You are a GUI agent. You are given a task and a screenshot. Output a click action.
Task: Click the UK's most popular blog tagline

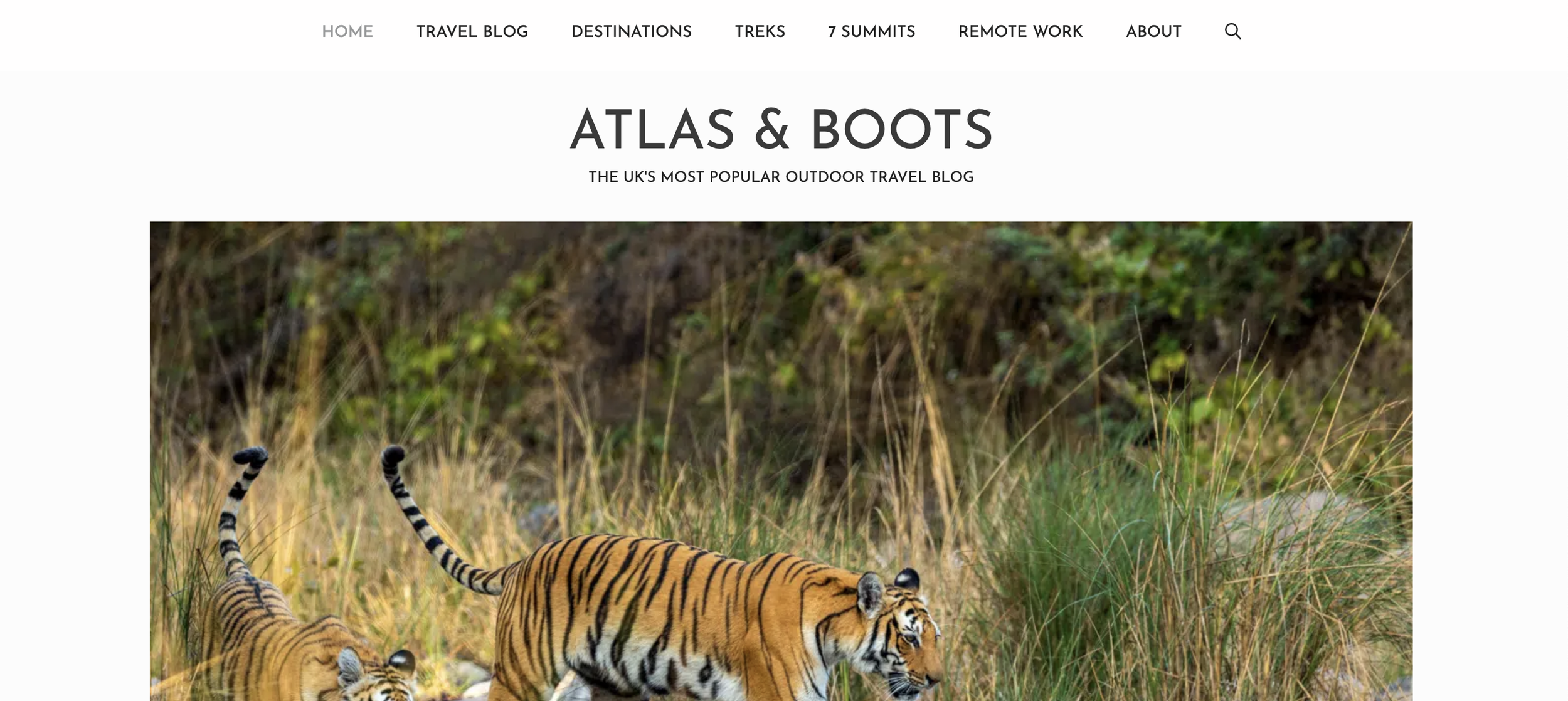(781, 177)
